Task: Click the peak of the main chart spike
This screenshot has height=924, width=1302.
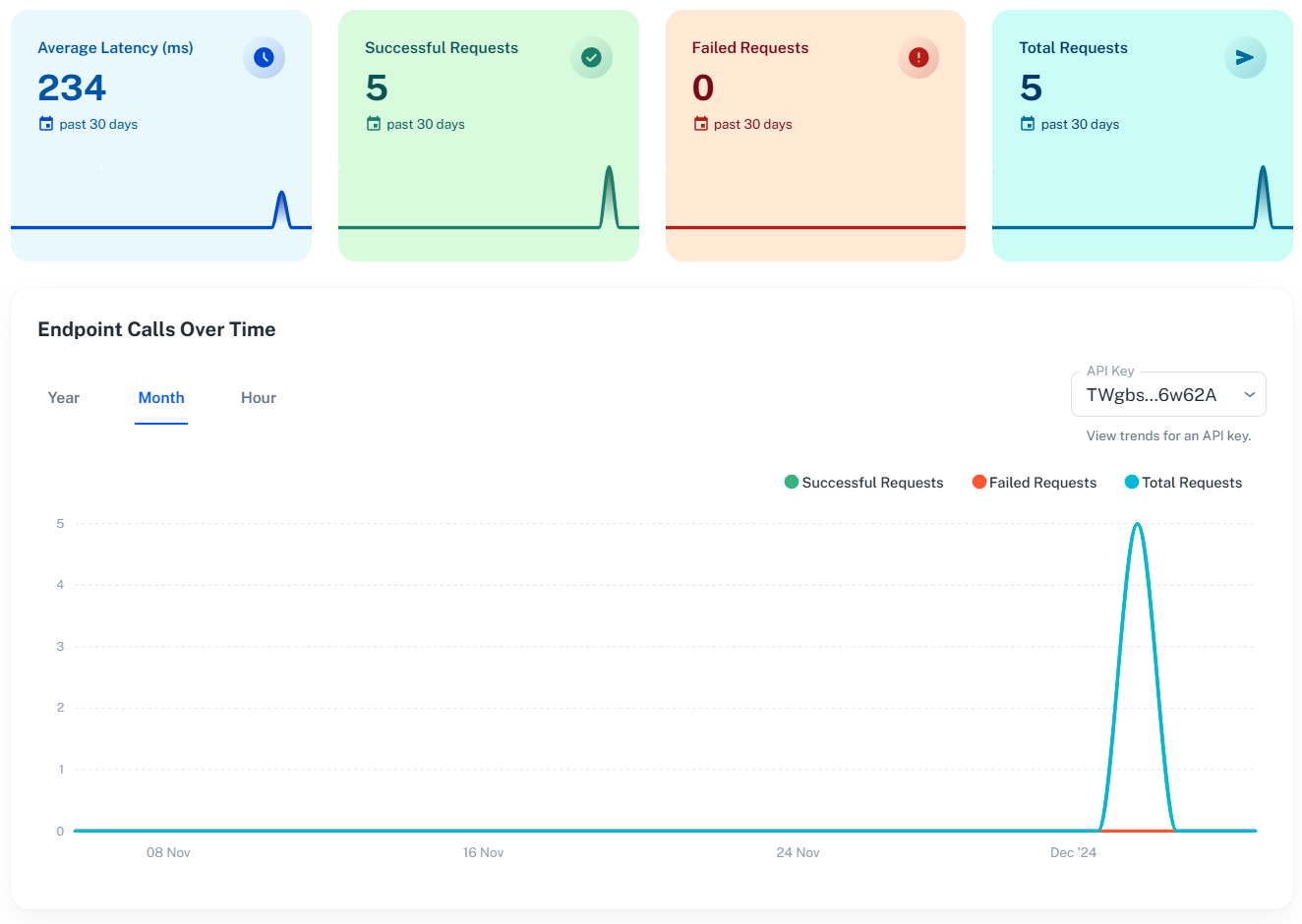Action: pyautogui.click(x=1138, y=524)
